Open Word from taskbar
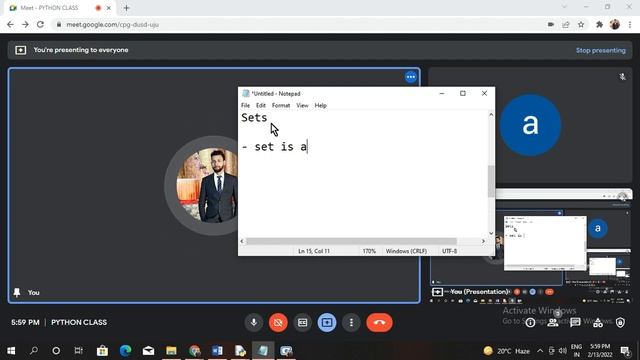The width and height of the screenshot is (640, 360). (x=218, y=351)
